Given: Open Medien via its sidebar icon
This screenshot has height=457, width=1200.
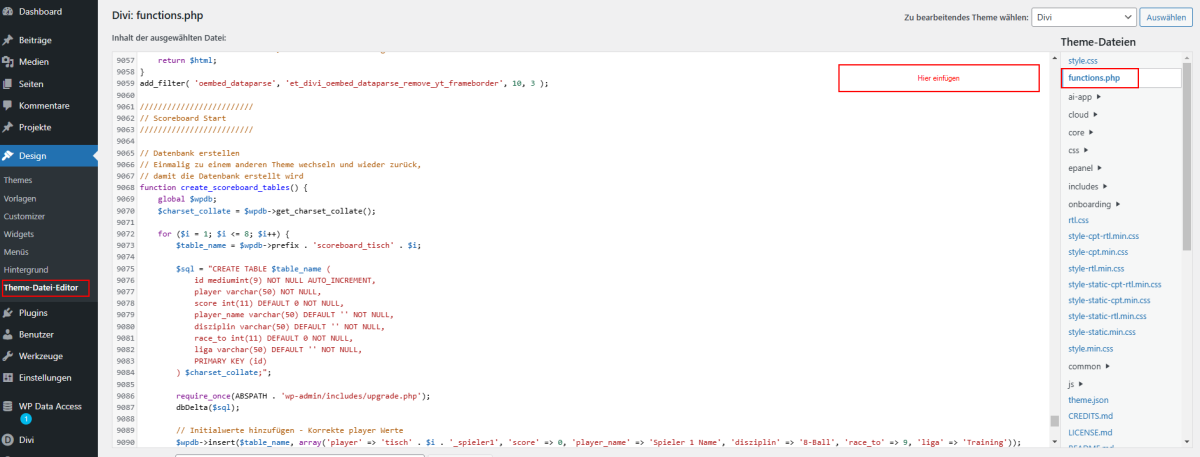Looking at the screenshot, I should [x=8, y=62].
